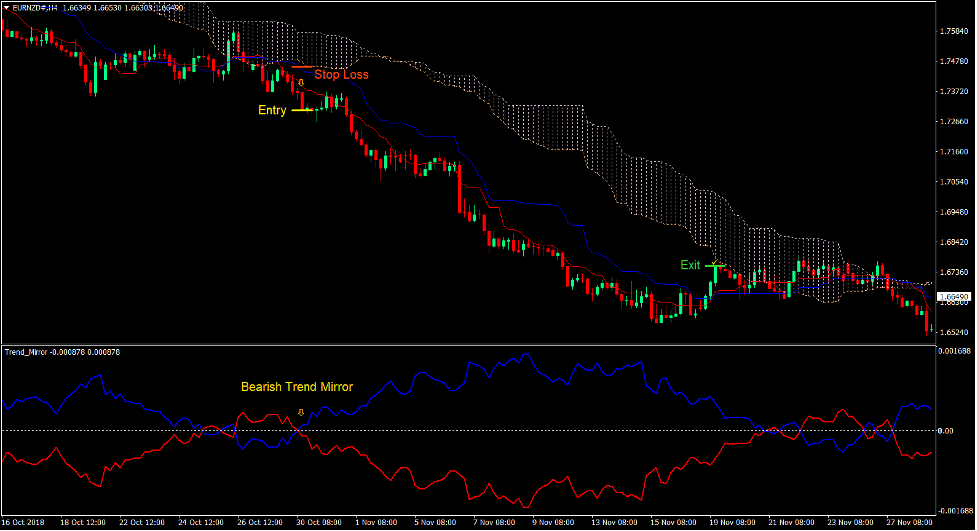Click the triangle icon beside EURNZD#,H4 title
Image resolution: width=977 pixels, height=531 pixels.
click(6, 8)
